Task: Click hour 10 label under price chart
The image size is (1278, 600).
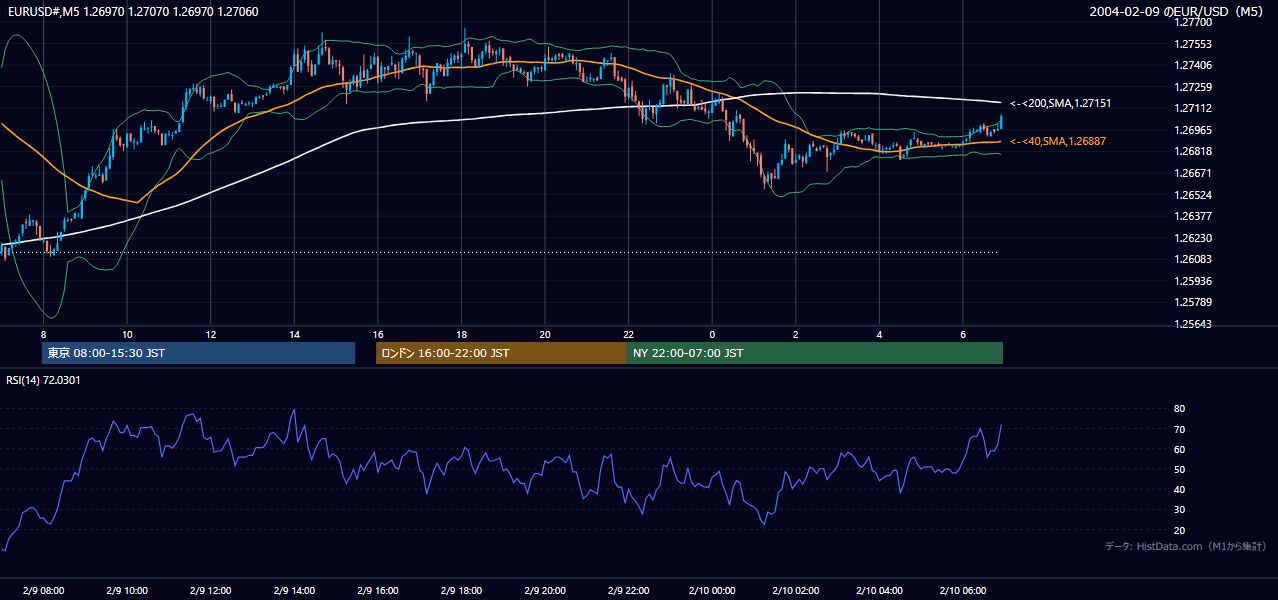Action: click(x=127, y=334)
